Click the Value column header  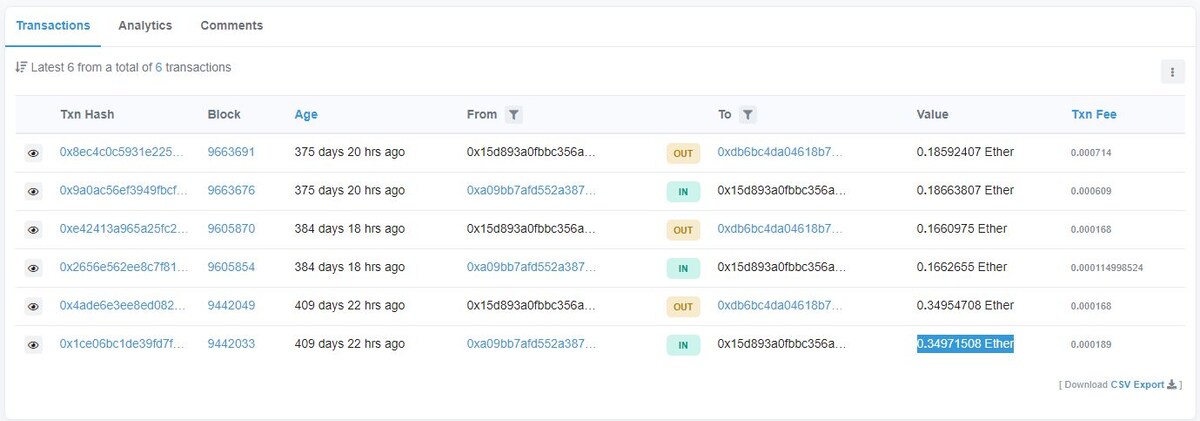point(933,115)
